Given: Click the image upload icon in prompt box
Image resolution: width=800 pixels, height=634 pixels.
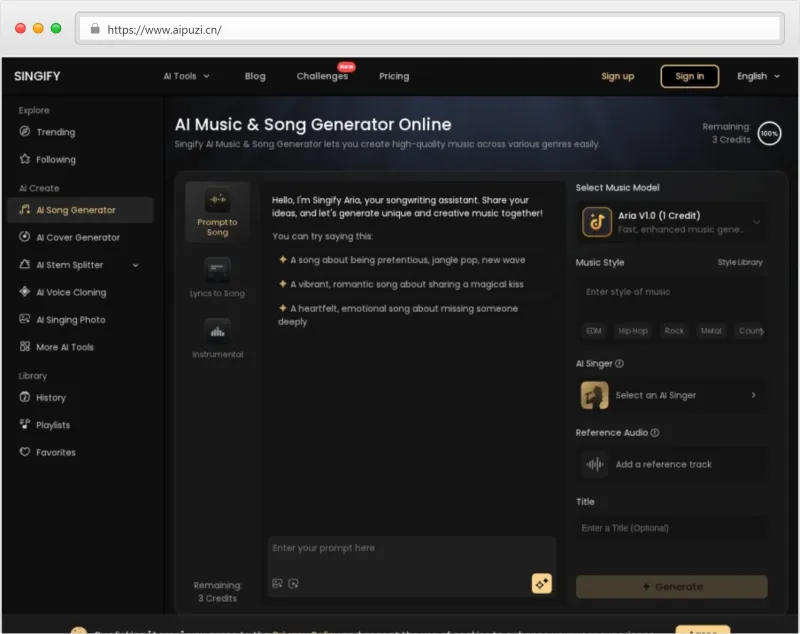Looking at the screenshot, I should coord(277,584).
